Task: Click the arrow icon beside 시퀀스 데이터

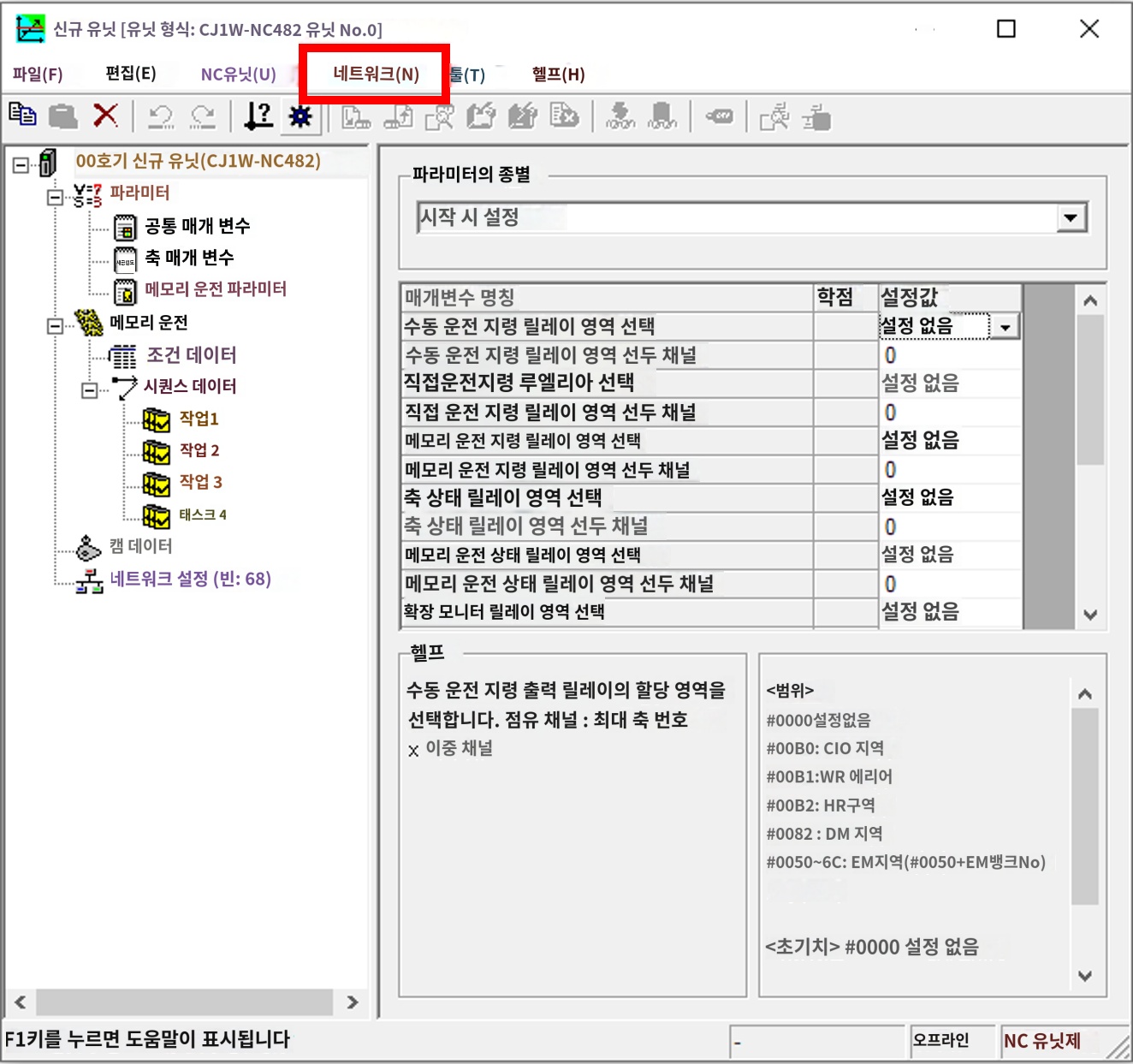Action: (124, 387)
